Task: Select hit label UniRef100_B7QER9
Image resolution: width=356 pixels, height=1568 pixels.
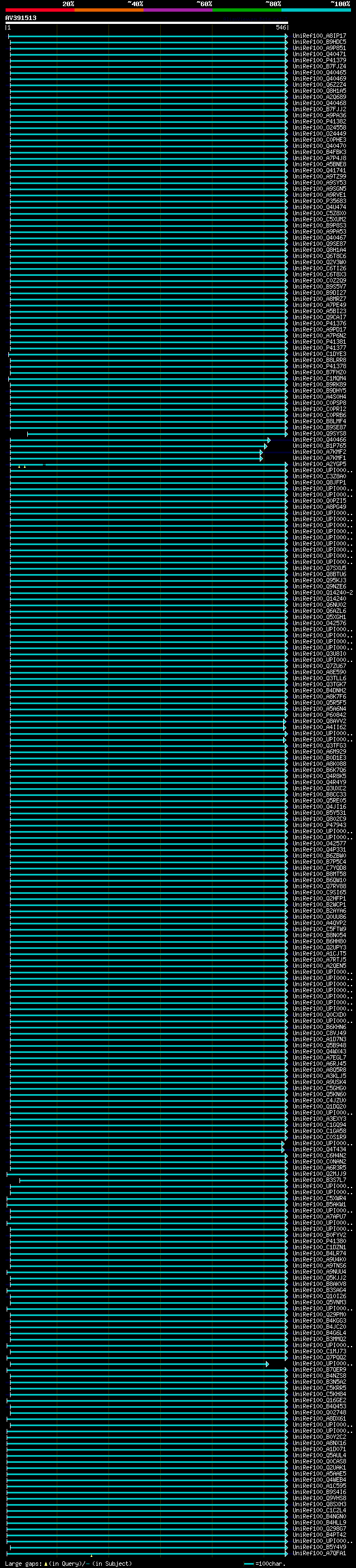Action: (x=319, y=1369)
